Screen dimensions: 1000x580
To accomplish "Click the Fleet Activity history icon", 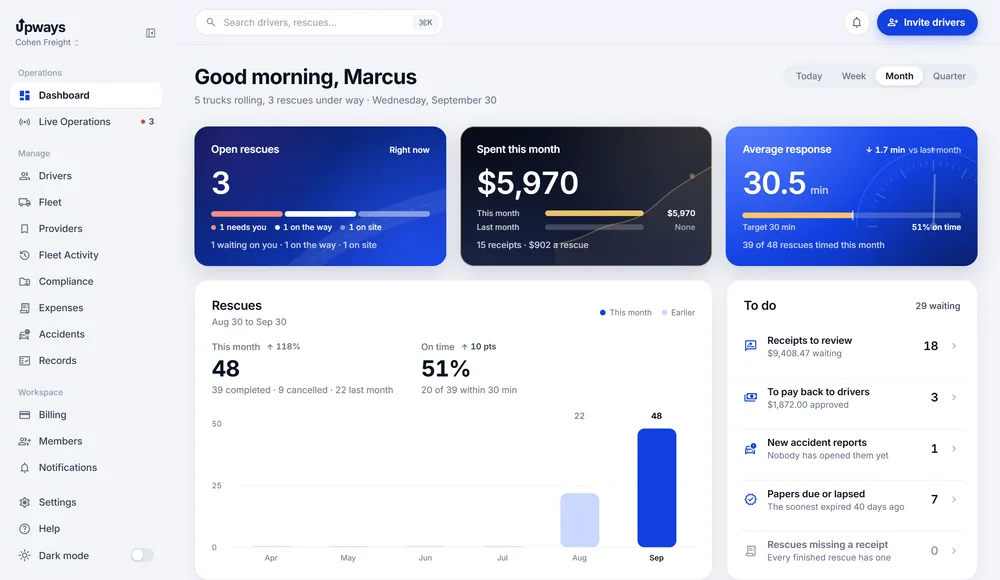I will 25,255.
